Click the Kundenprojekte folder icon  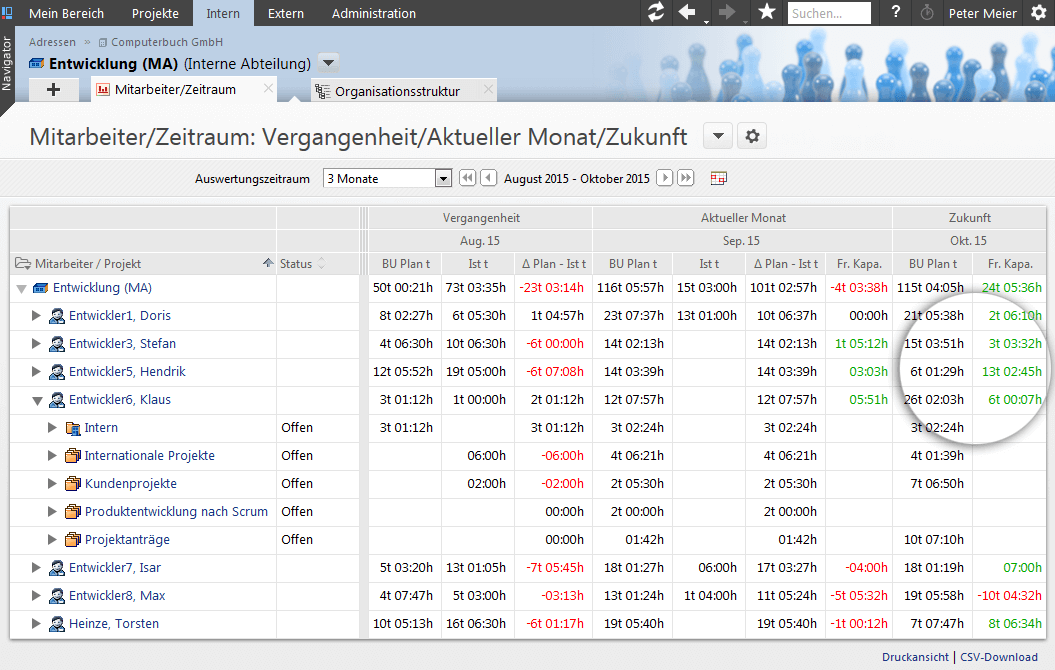73,484
